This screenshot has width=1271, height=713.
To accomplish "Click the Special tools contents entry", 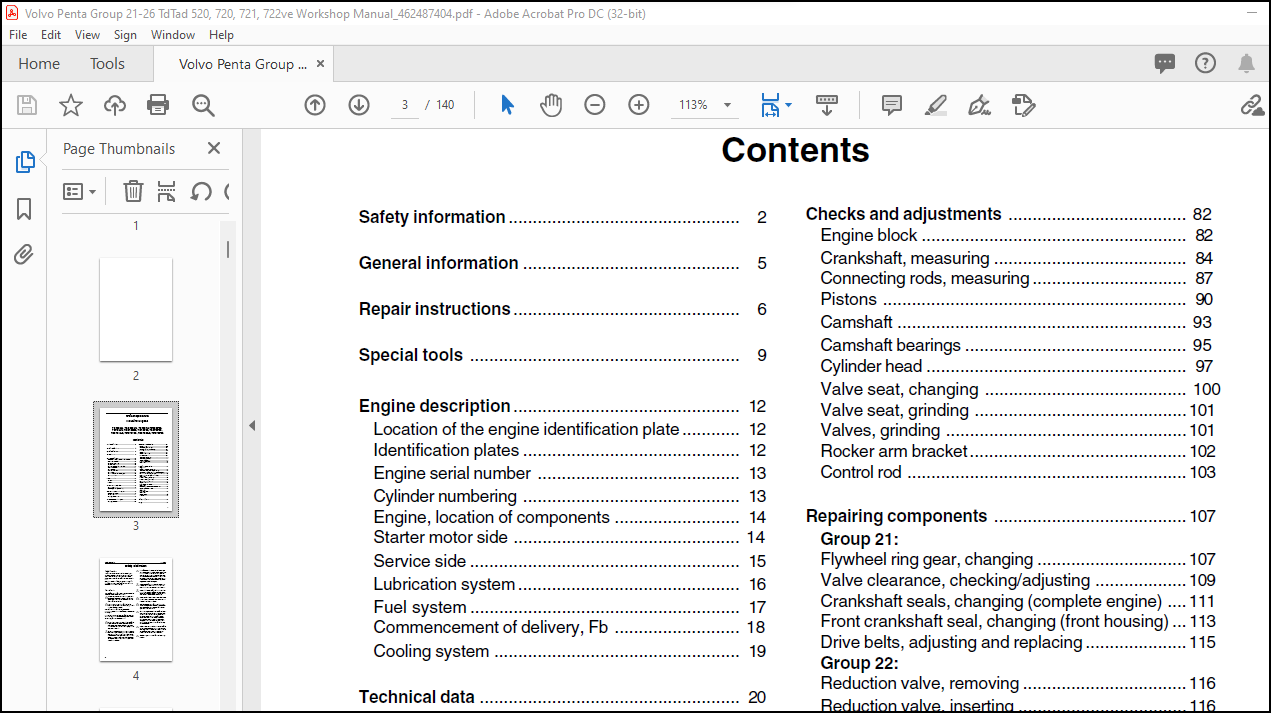I will click(x=562, y=355).
